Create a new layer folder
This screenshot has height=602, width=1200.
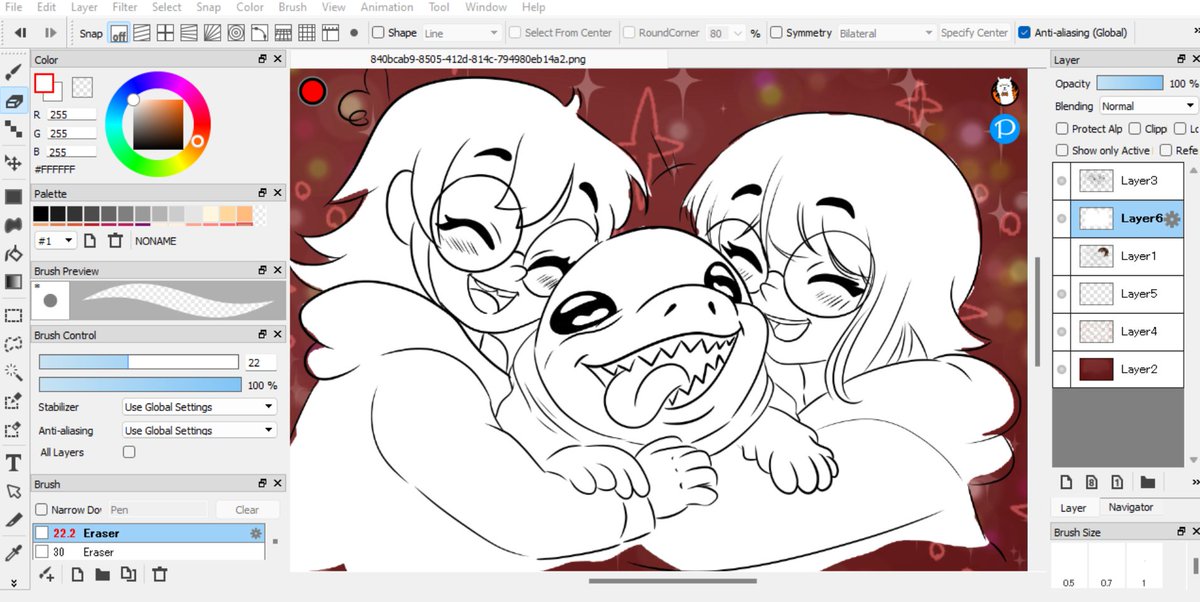pyautogui.click(x=1146, y=483)
